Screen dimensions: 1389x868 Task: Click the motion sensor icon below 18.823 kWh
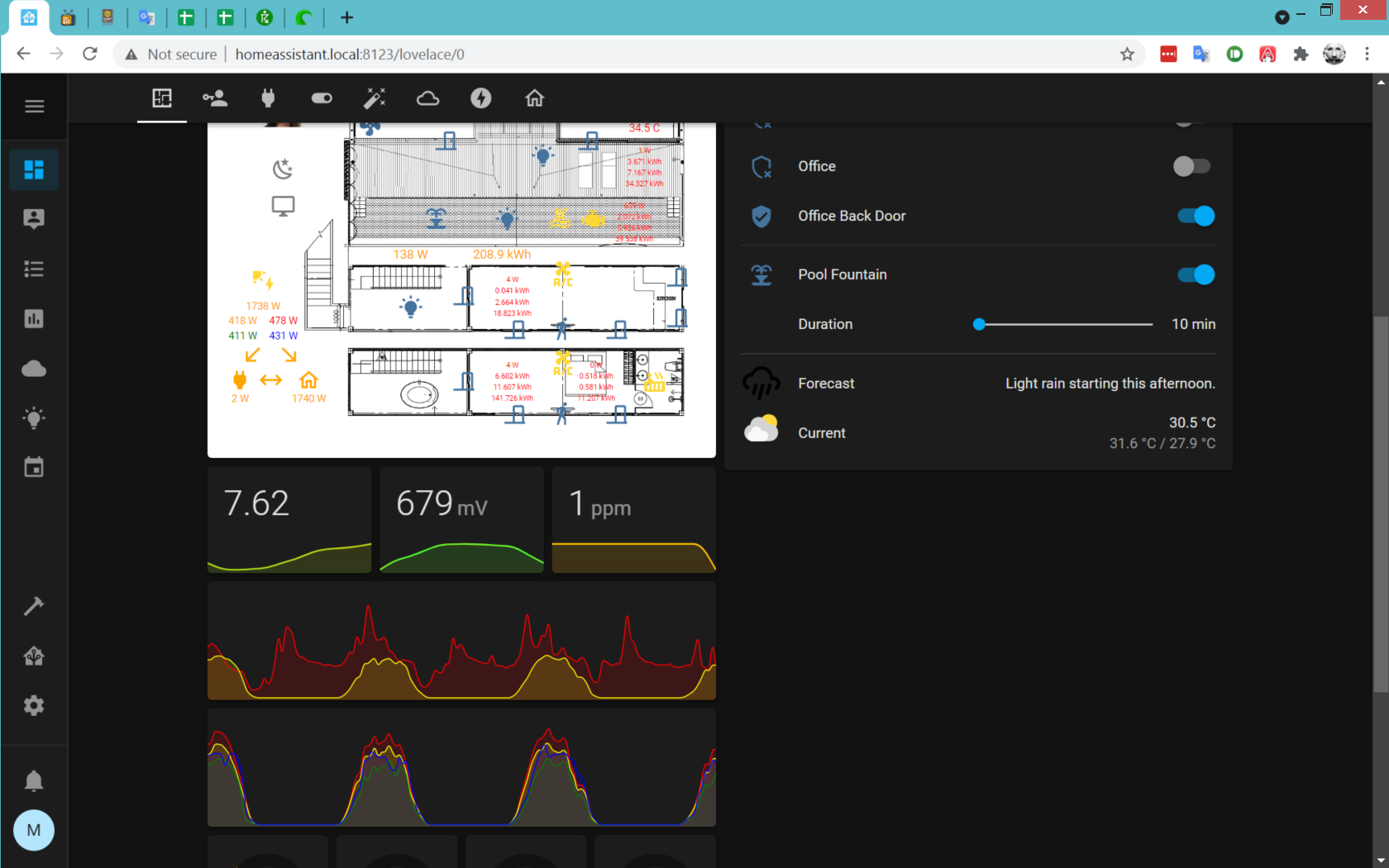(562, 329)
